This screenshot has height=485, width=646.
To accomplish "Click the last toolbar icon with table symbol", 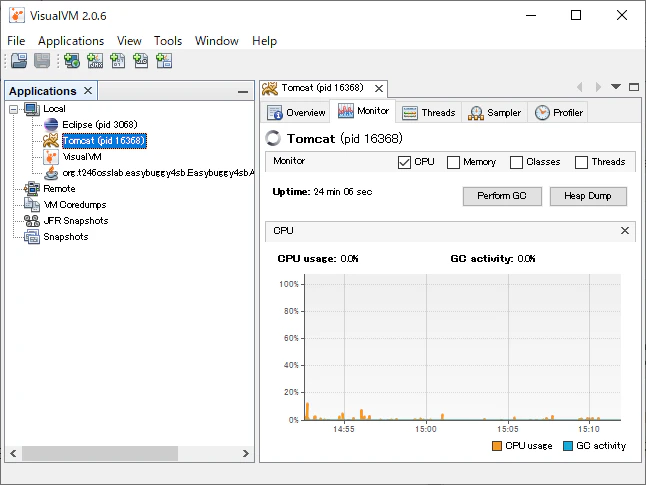I will [x=164, y=61].
